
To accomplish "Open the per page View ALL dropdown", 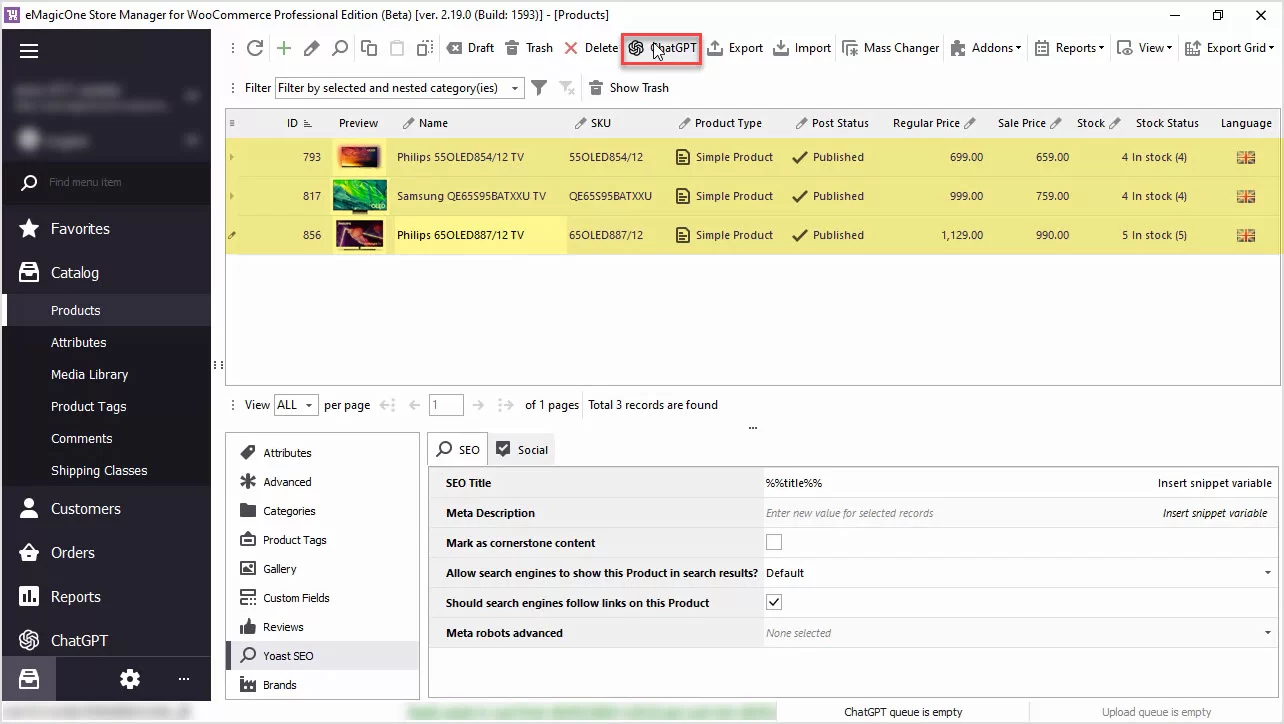I will pos(296,405).
